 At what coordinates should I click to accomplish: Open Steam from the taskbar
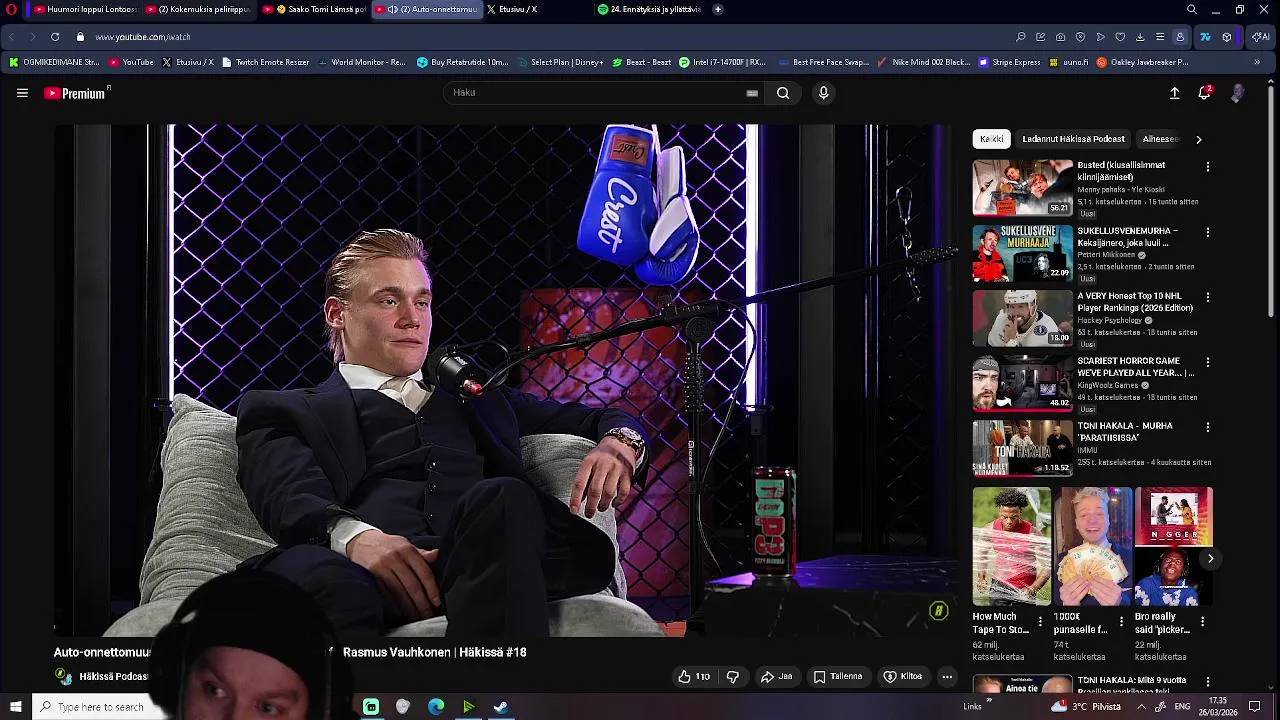501,707
